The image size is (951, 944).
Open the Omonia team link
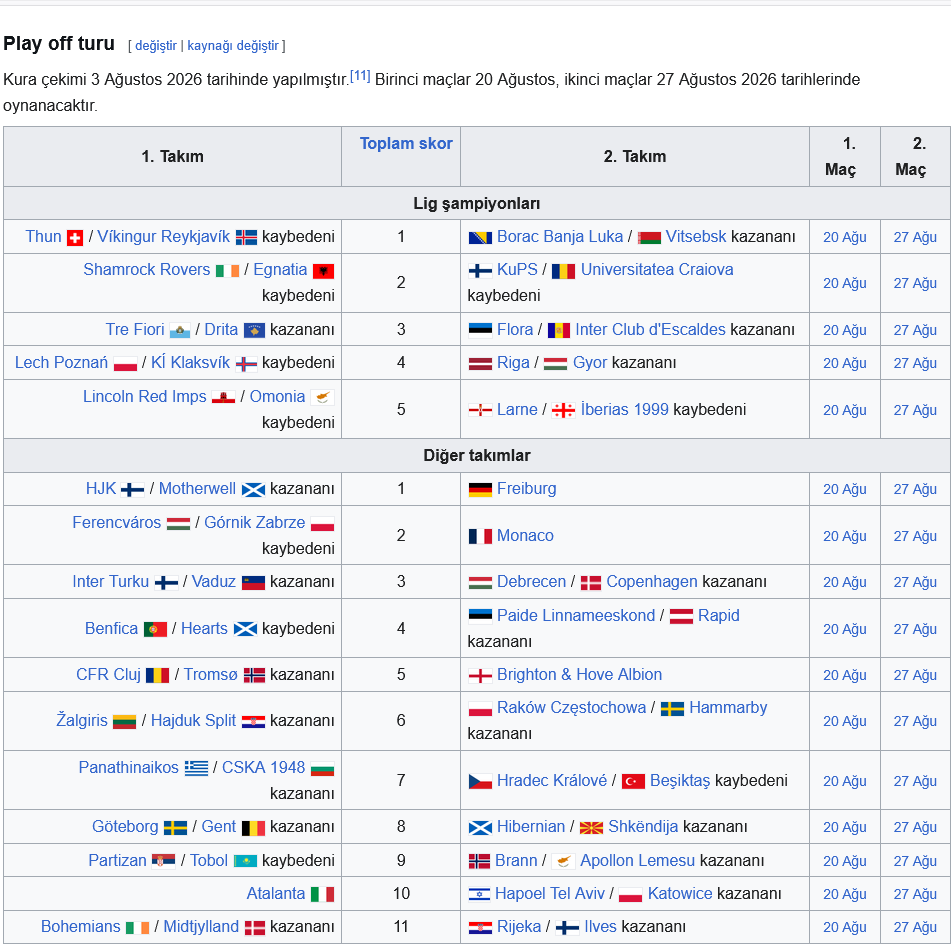point(277,396)
